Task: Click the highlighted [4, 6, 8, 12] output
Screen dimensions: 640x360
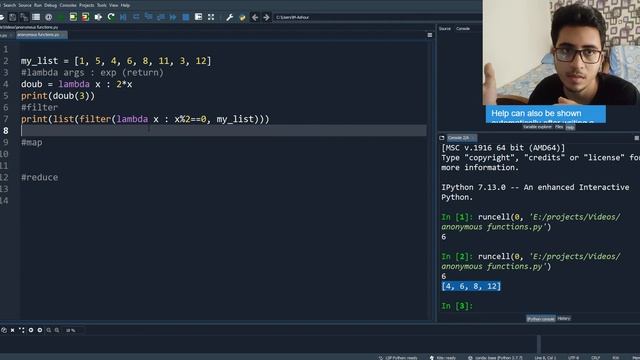Action: tap(471, 286)
